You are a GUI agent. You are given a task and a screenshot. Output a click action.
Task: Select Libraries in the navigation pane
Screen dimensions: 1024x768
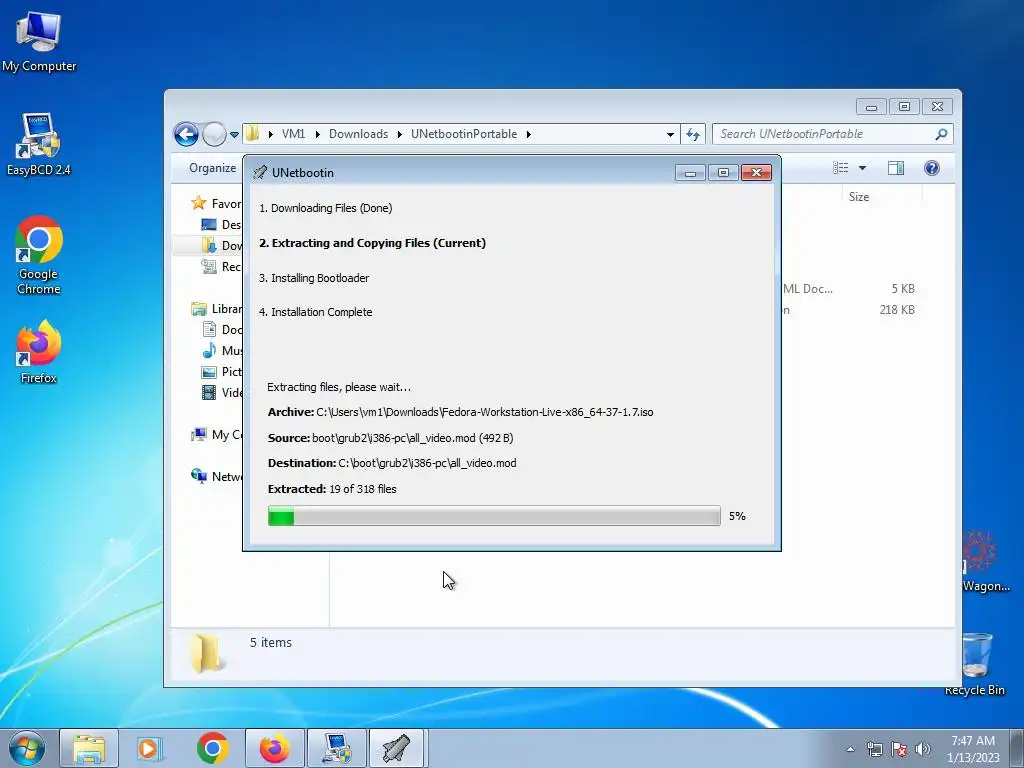[x=217, y=309]
